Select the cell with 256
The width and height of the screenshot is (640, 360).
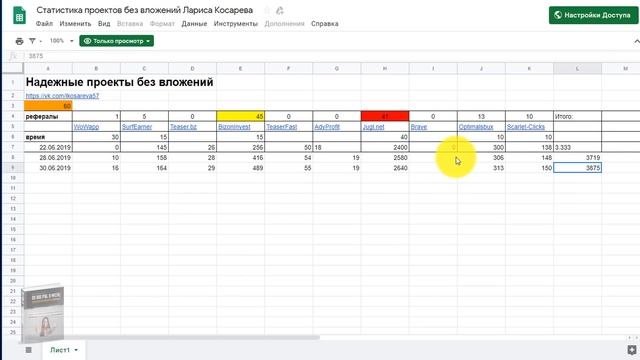240,147
